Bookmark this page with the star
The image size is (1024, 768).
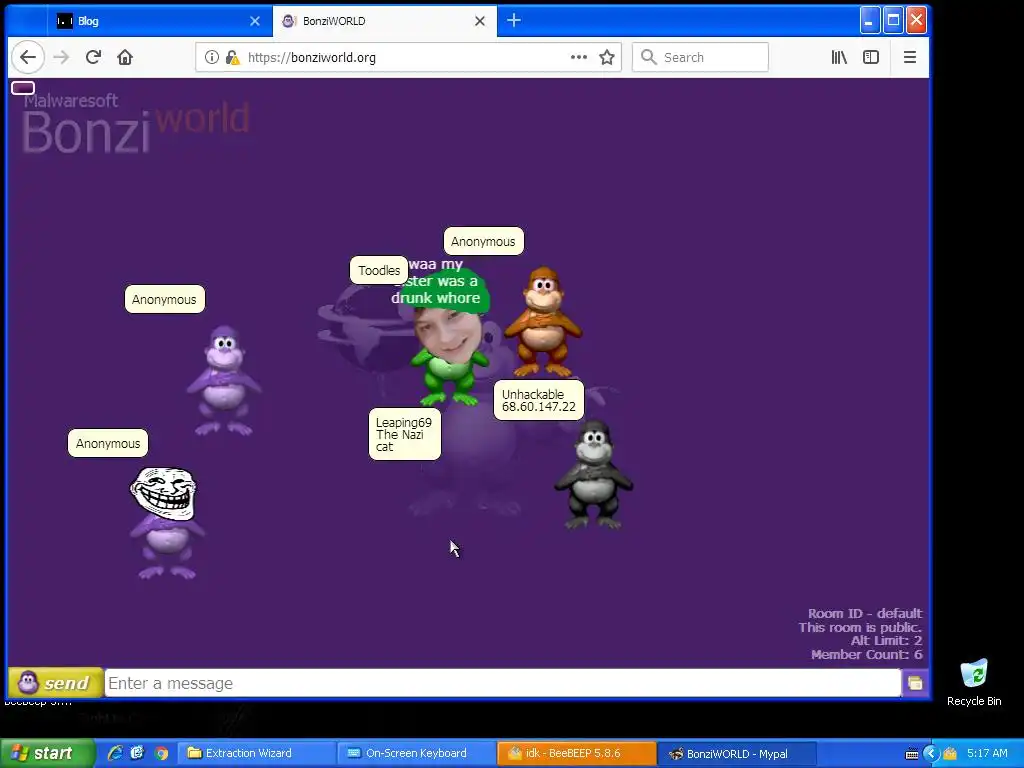607,57
